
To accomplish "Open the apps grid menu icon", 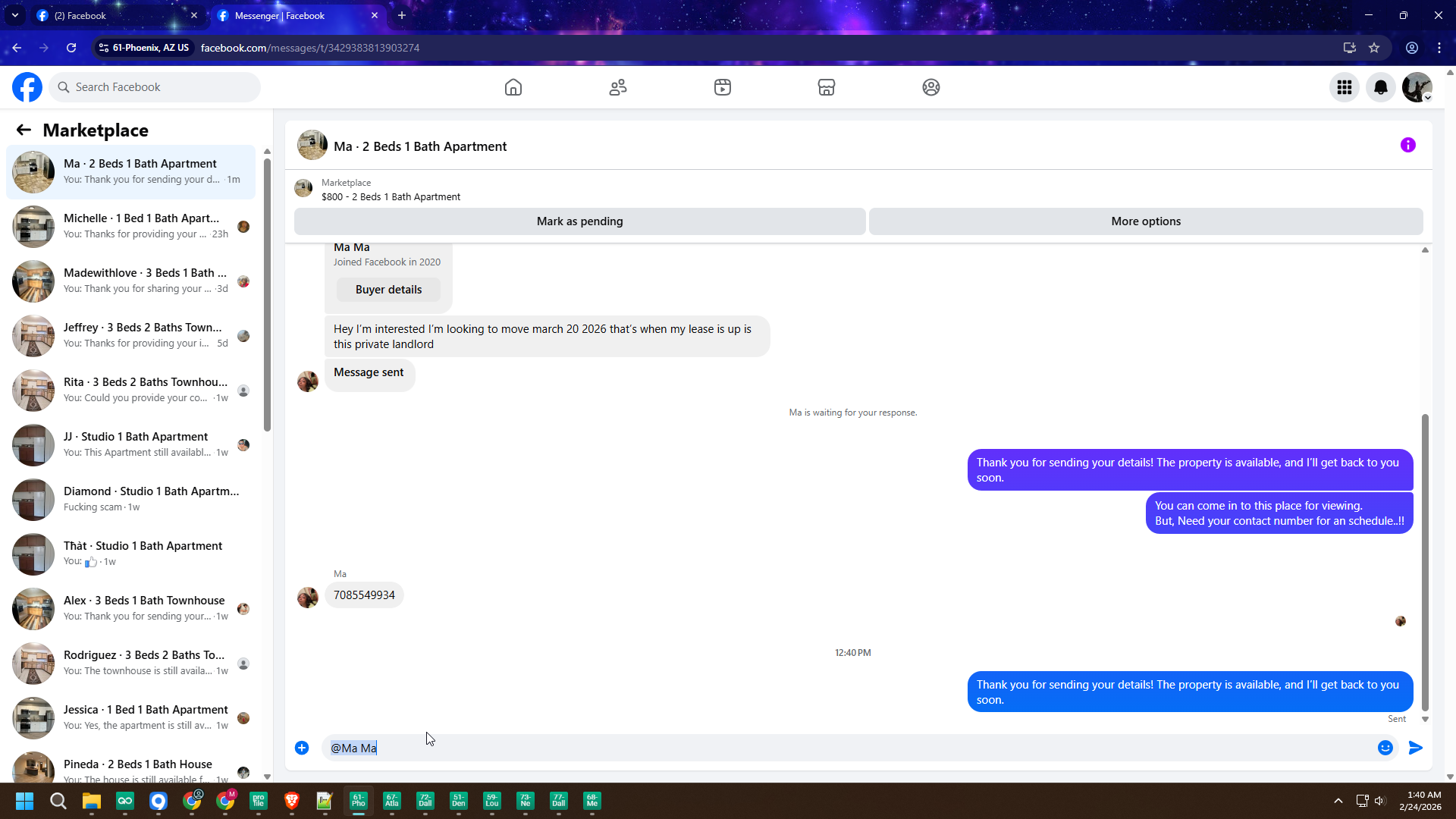I will click(x=1345, y=87).
